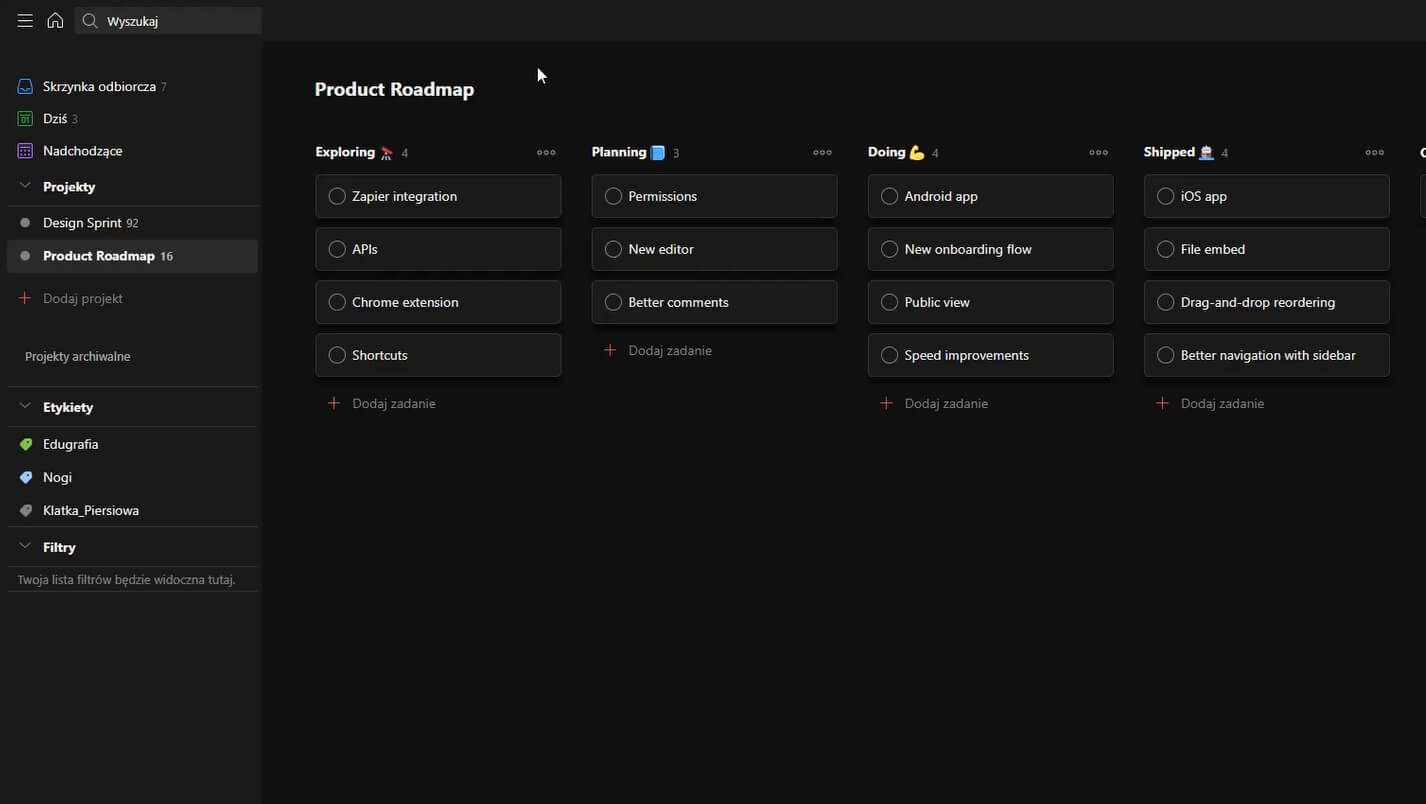This screenshot has width=1426, height=804.
Task: Go to the home icon
Action: [x=55, y=21]
